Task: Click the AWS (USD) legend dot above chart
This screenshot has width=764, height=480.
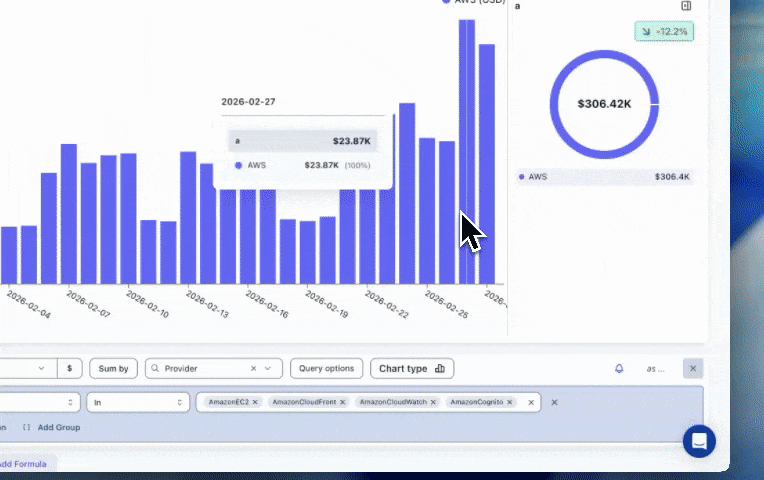Action: point(446,1)
